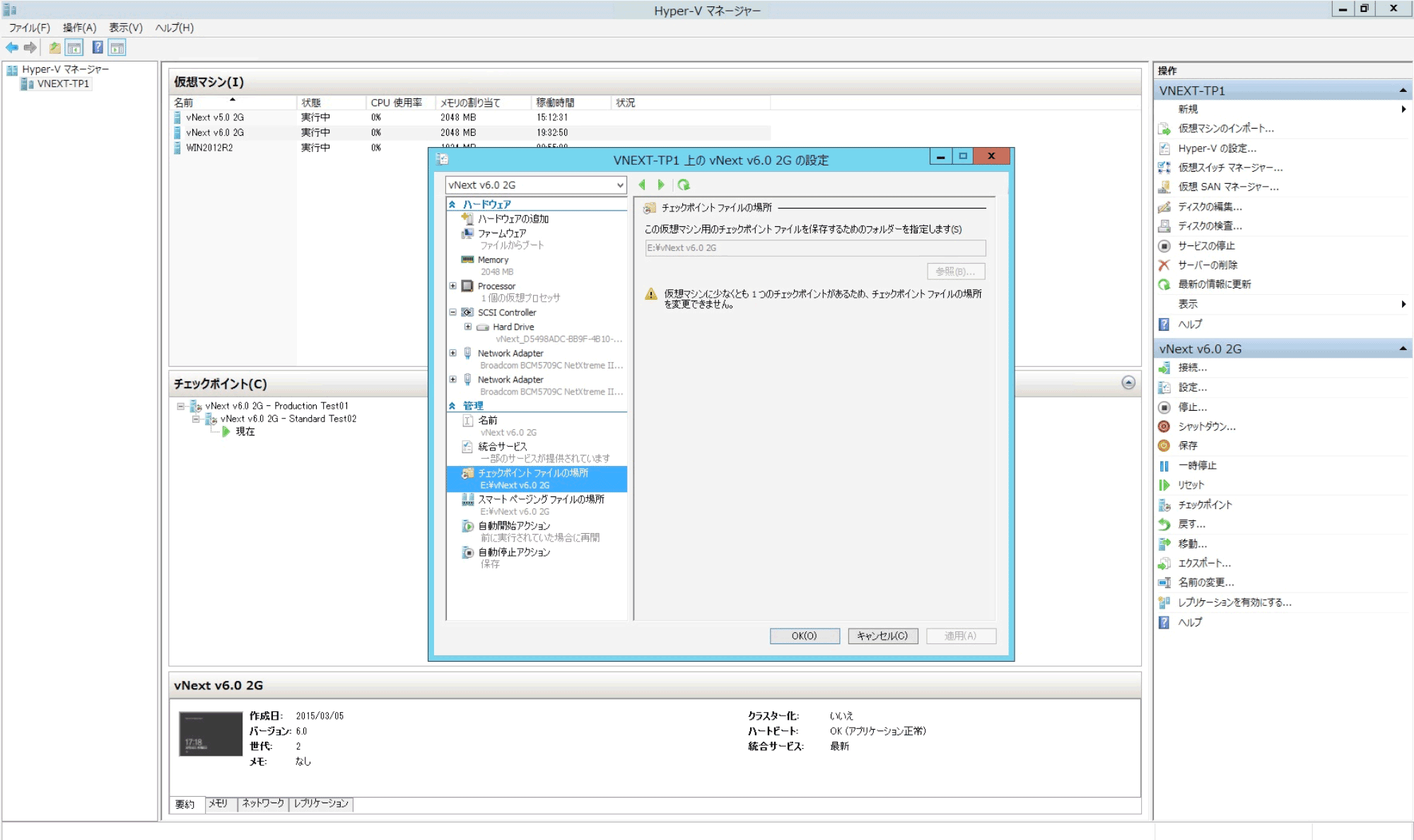This screenshot has width=1414, height=840.
Task: Click ディスクの編集 action
Action: click(1209, 206)
